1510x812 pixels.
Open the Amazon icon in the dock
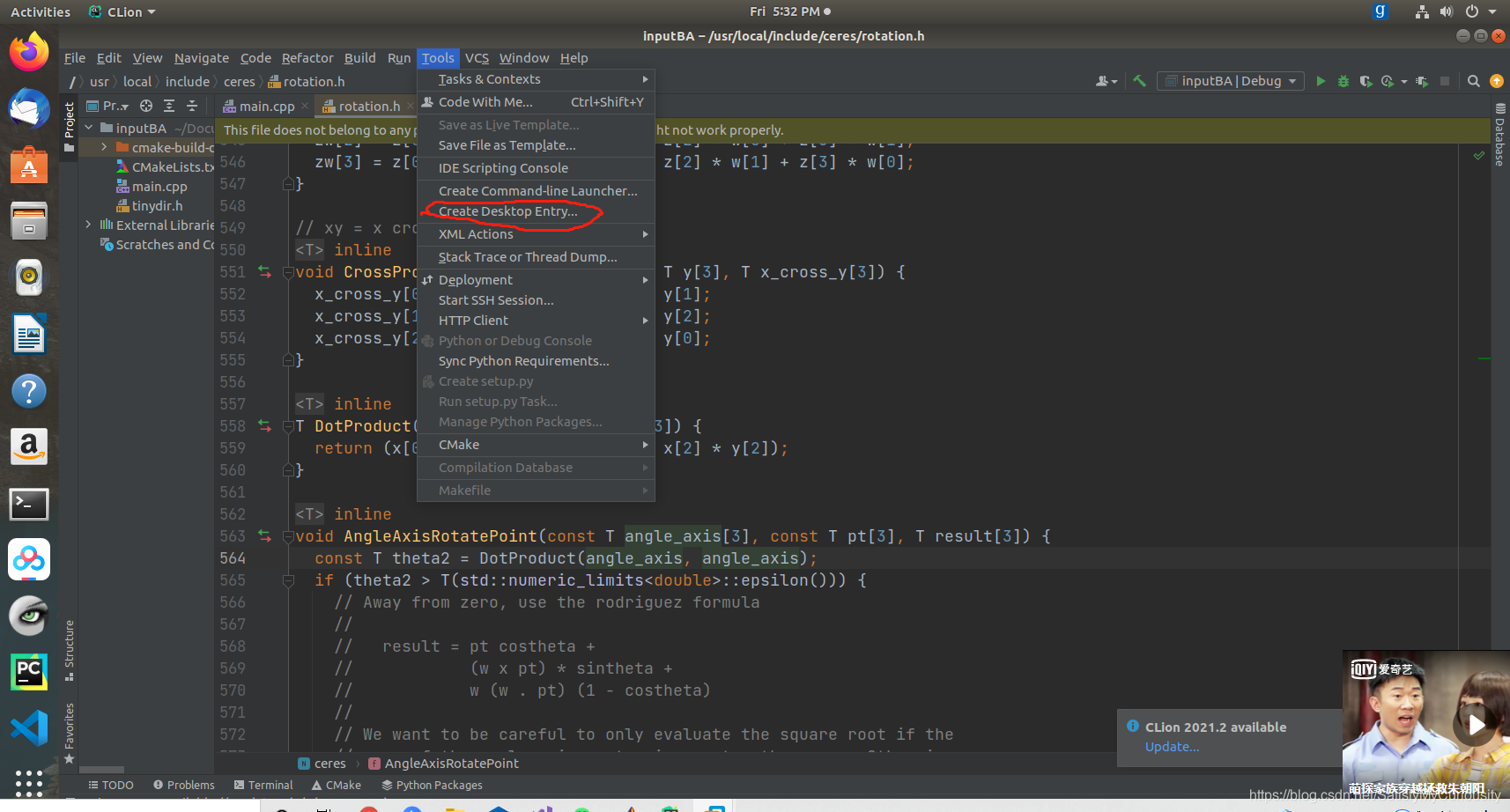[29, 447]
